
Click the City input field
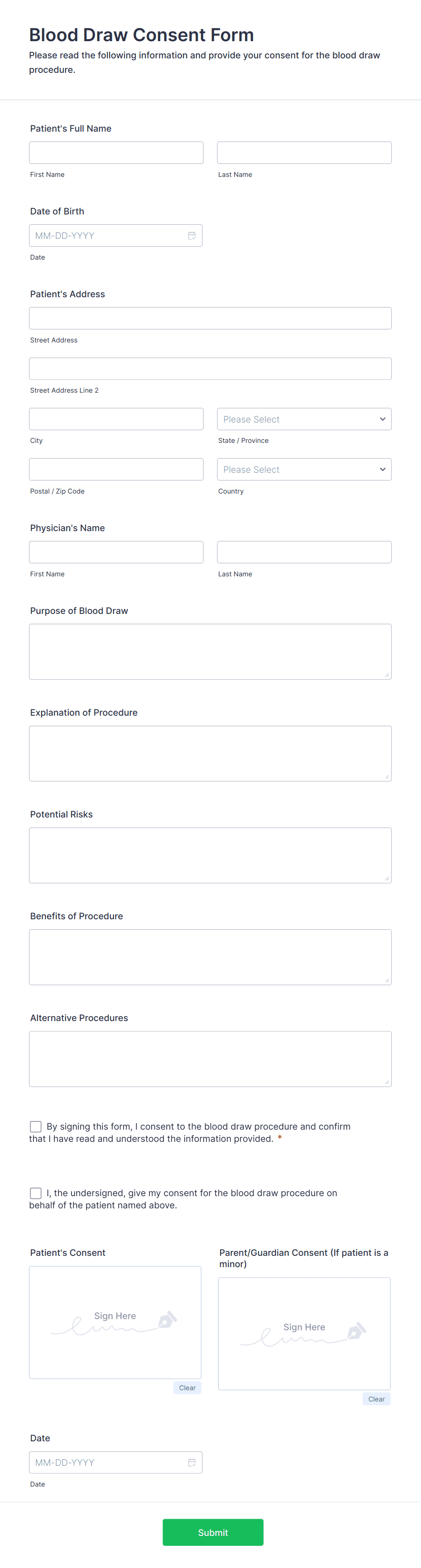click(116, 419)
